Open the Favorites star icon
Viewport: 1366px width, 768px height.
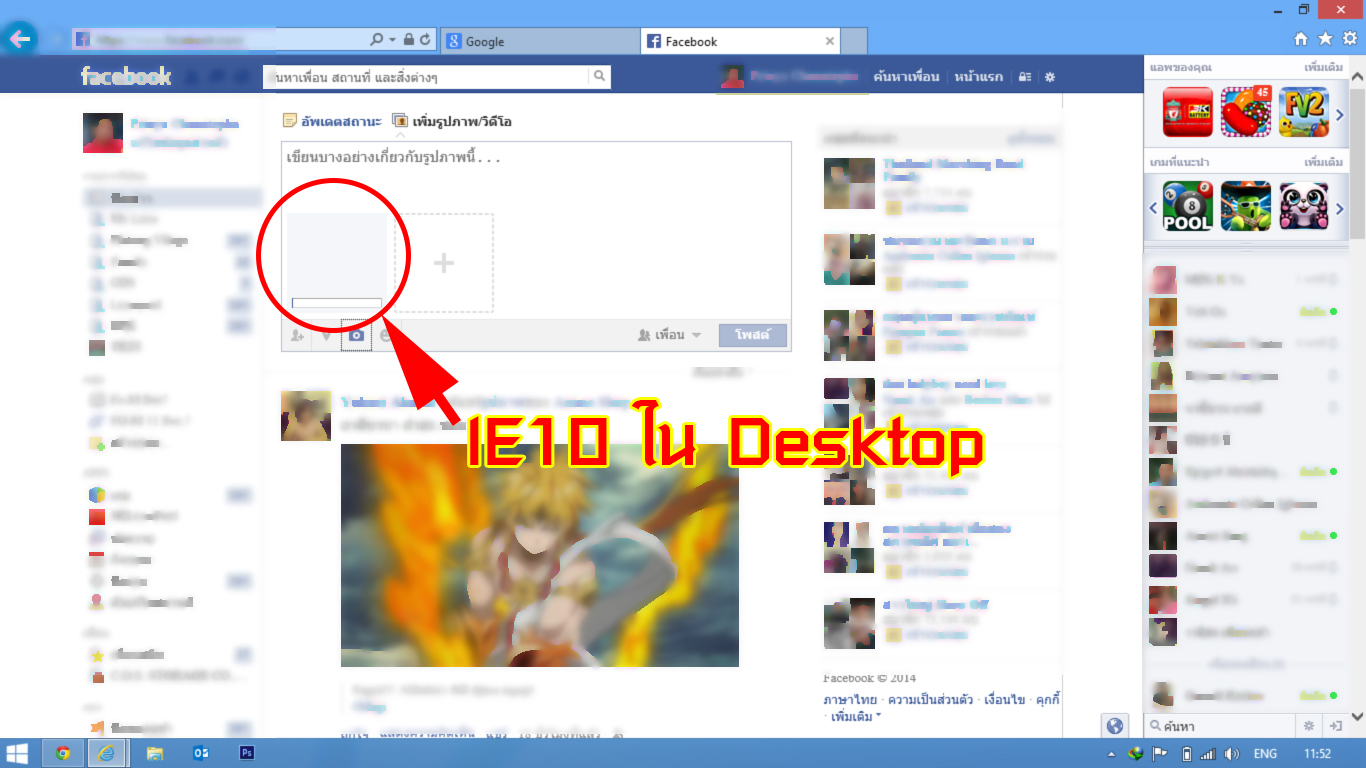point(1325,39)
